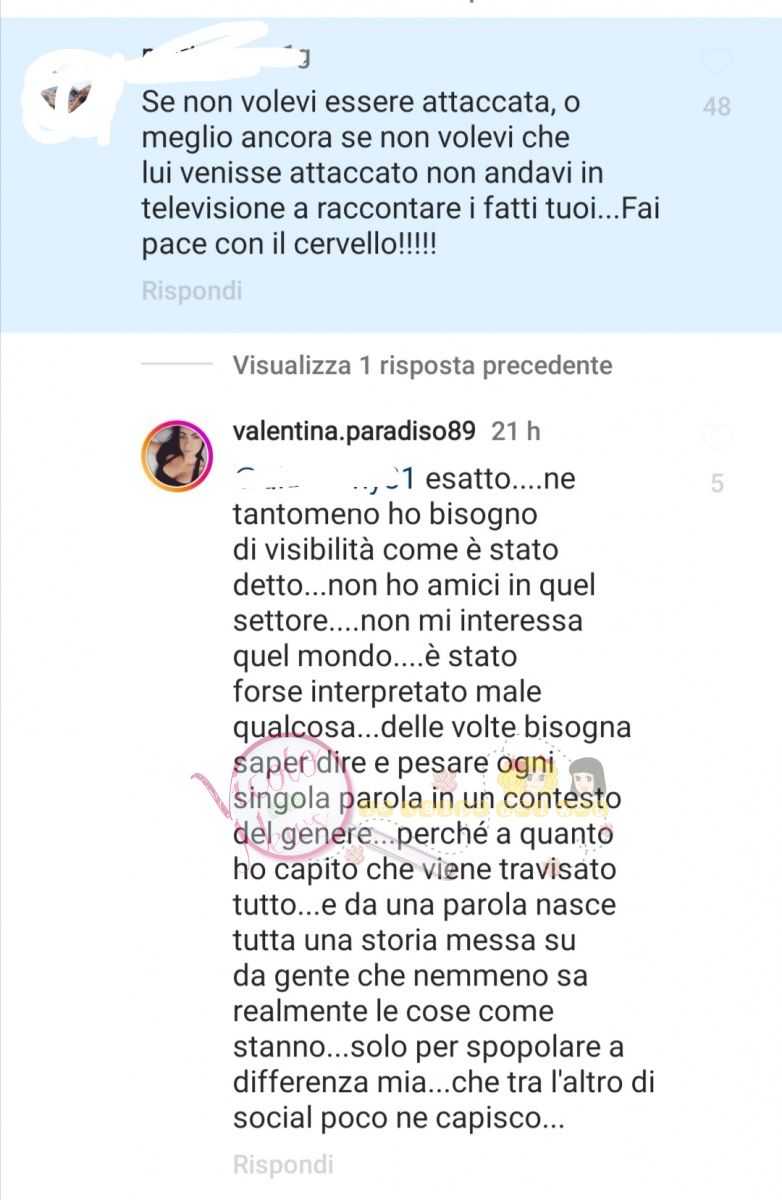Image resolution: width=782 pixels, height=1200 pixels.
Task: Click Rispondi under the top comment
Action: [192, 291]
